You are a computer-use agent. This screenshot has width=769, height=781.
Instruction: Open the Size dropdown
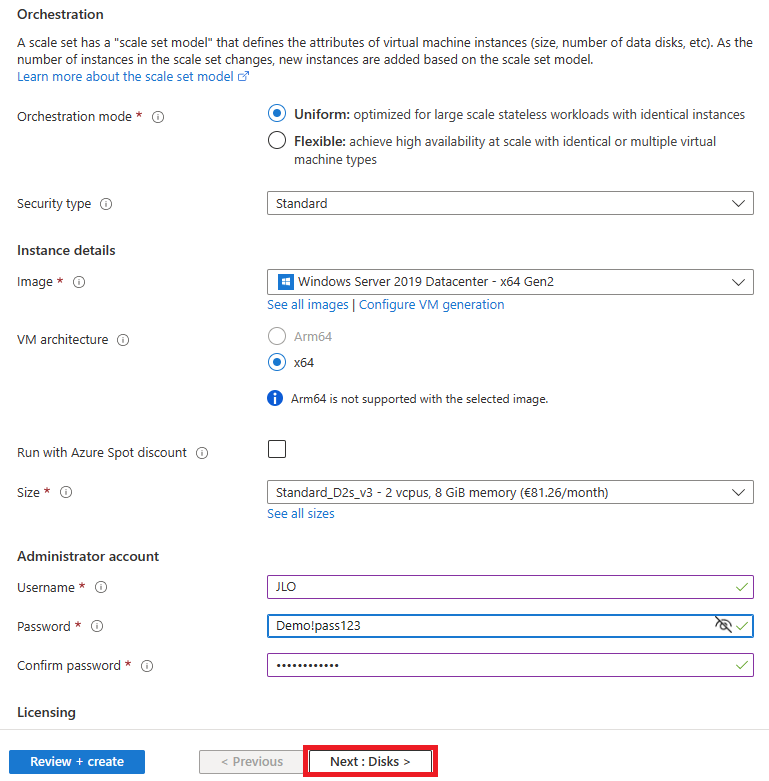(x=510, y=493)
